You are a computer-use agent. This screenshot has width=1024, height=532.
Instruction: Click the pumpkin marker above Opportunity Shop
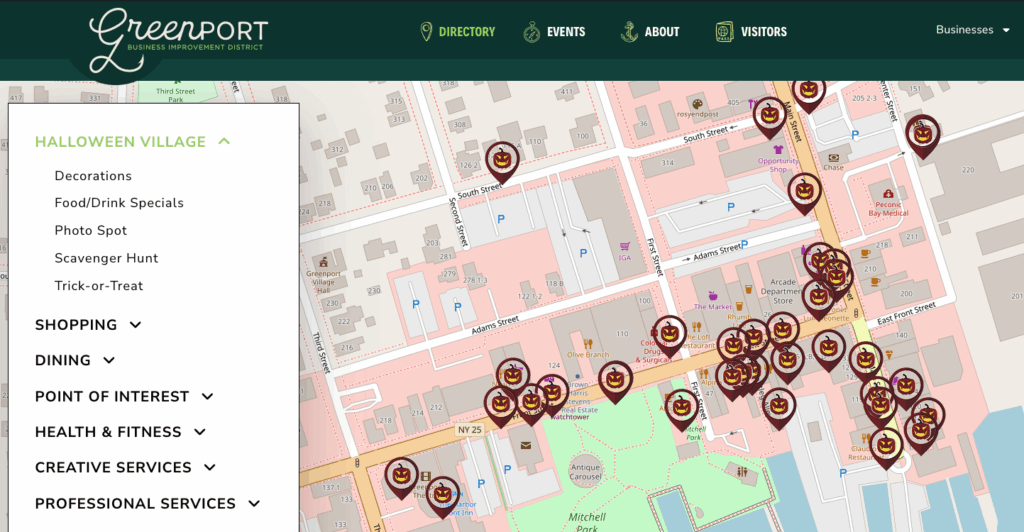(x=769, y=115)
